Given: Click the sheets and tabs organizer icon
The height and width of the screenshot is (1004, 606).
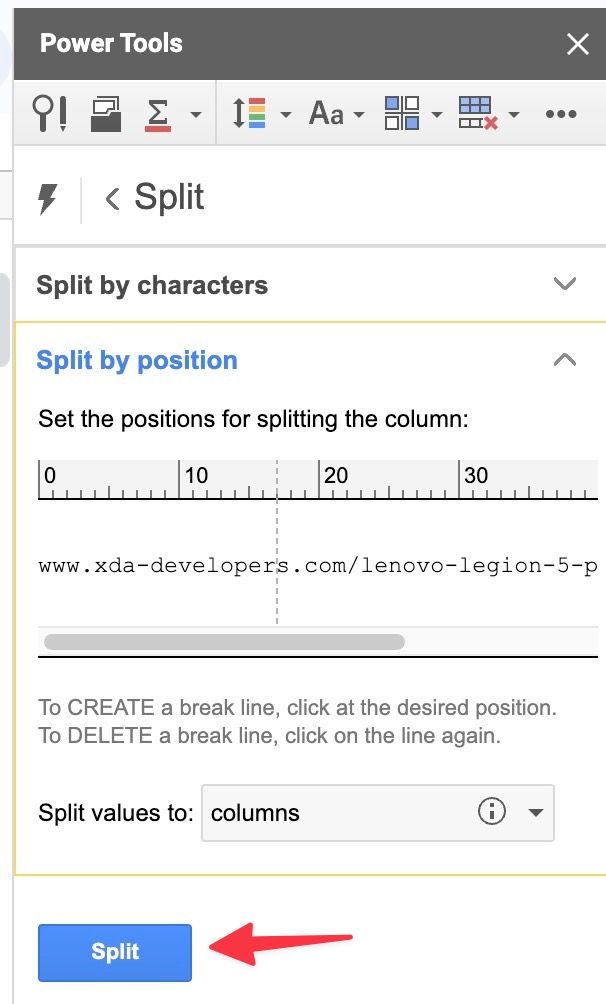Looking at the screenshot, I should [104, 114].
